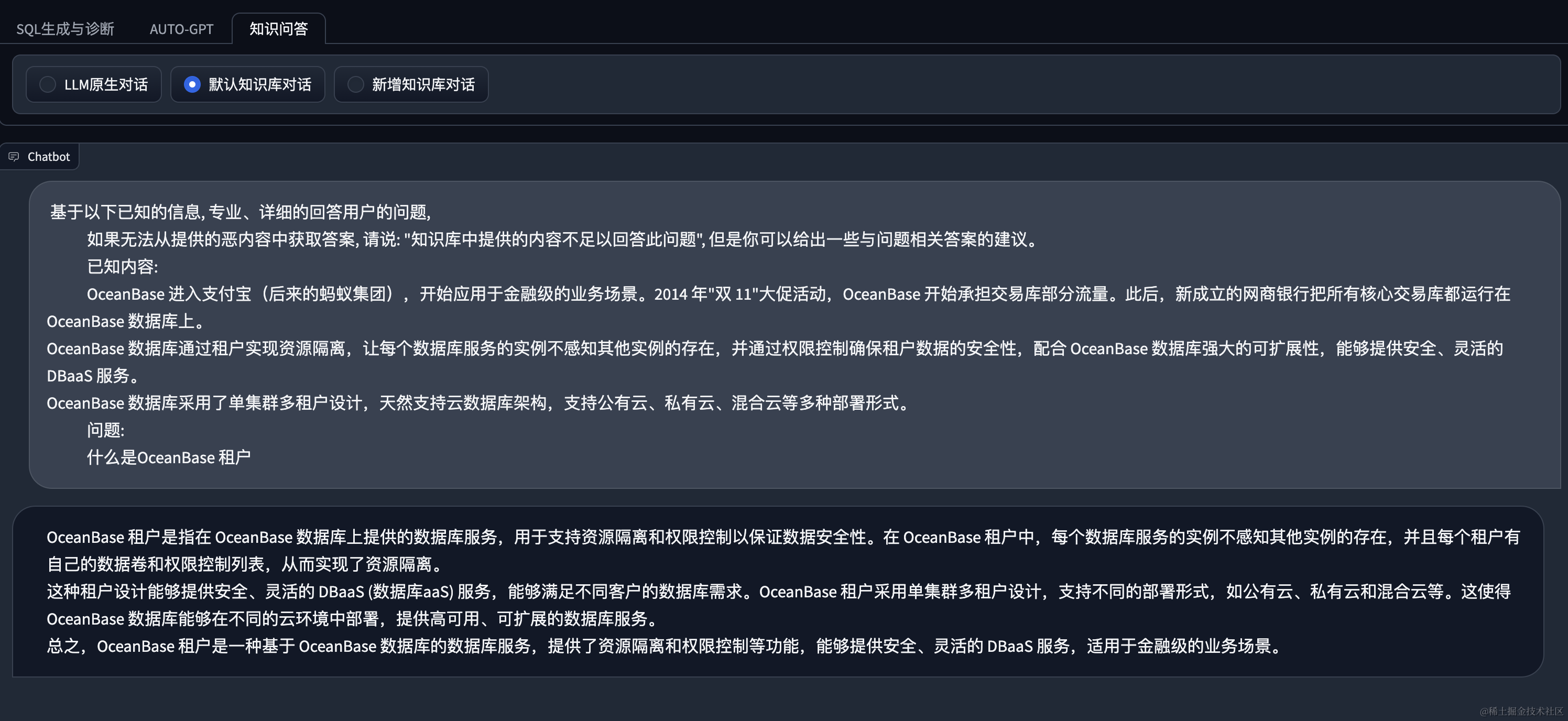Viewport: 1568px width, 721px height.
Task: Click the 稀土掘金技术社区 watermark
Action: pos(1521,711)
